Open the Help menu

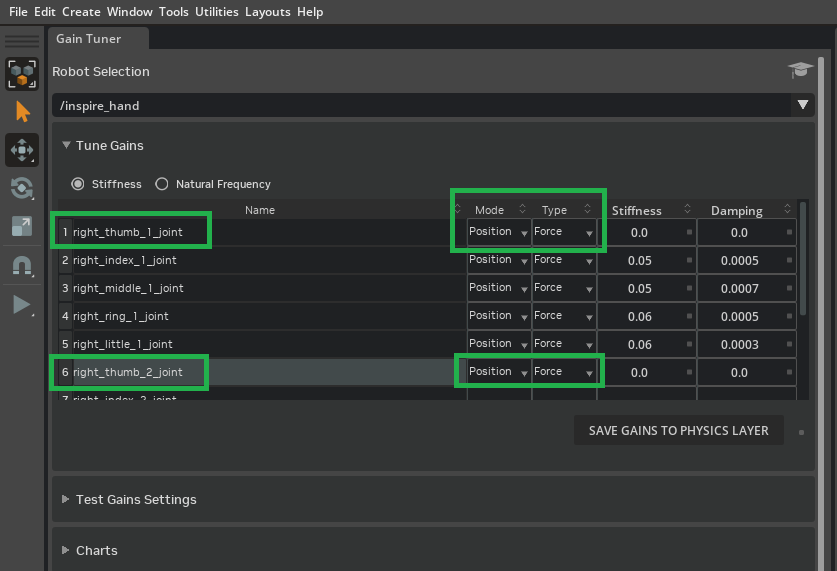(x=310, y=12)
